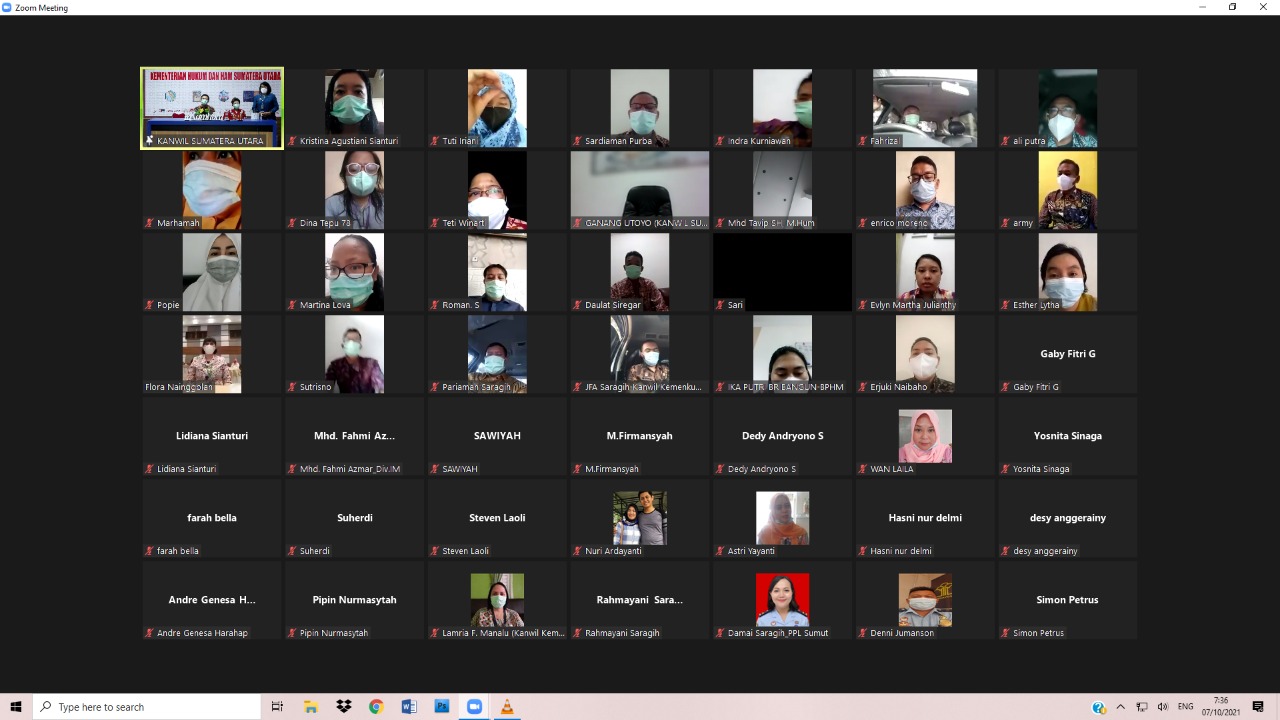Image resolution: width=1280 pixels, height=720 pixels.
Task: Click muted mic icon on Kristina Agustiani Sianturi
Action: tap(292, 141)
